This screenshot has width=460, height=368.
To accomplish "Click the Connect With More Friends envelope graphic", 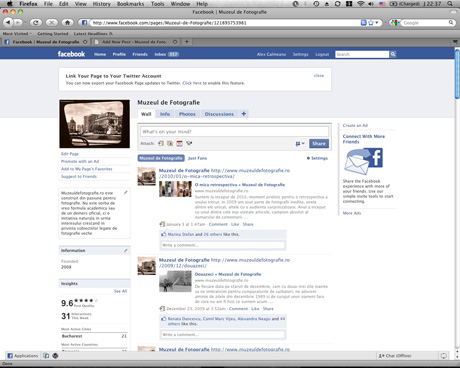I will [363, 162].
